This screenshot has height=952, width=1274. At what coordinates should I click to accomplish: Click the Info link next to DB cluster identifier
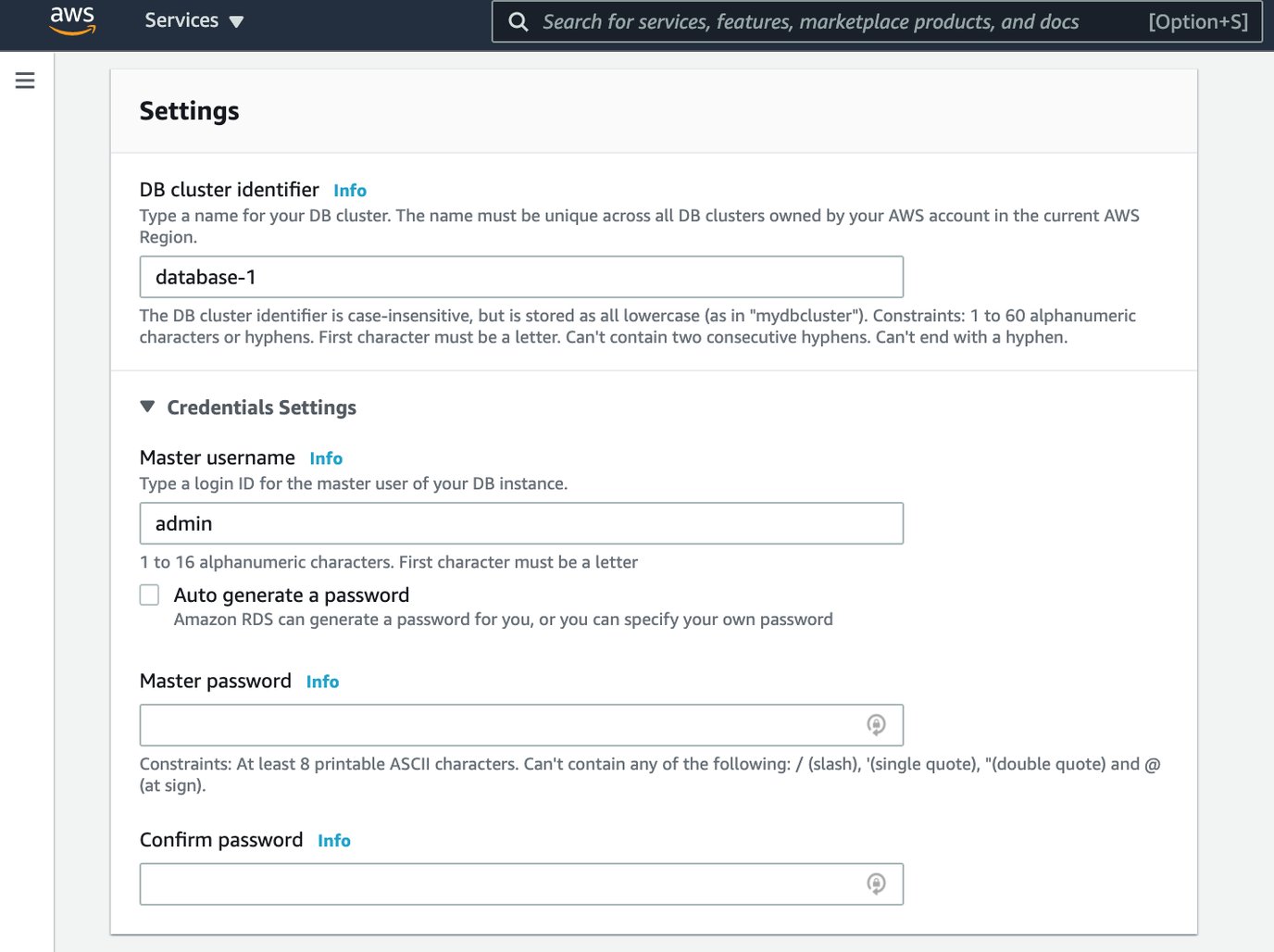(349, 190)
